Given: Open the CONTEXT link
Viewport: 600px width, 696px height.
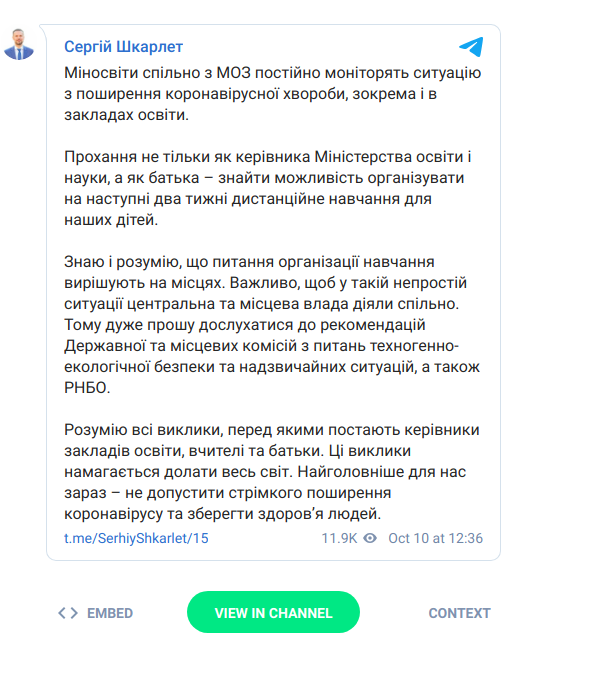Looking at the screenshot, I should [x=459, y=613].
